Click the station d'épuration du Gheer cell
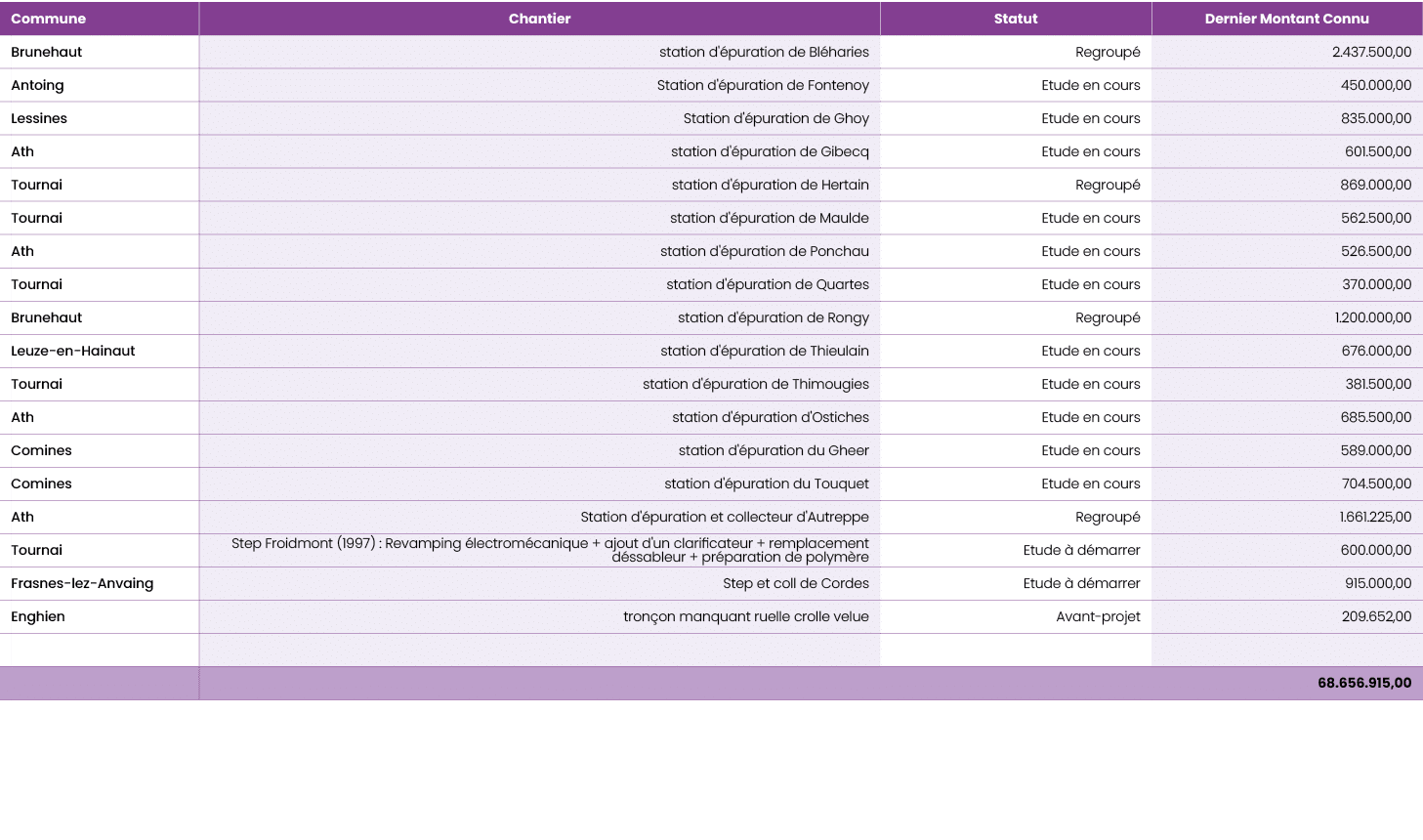 774,450
